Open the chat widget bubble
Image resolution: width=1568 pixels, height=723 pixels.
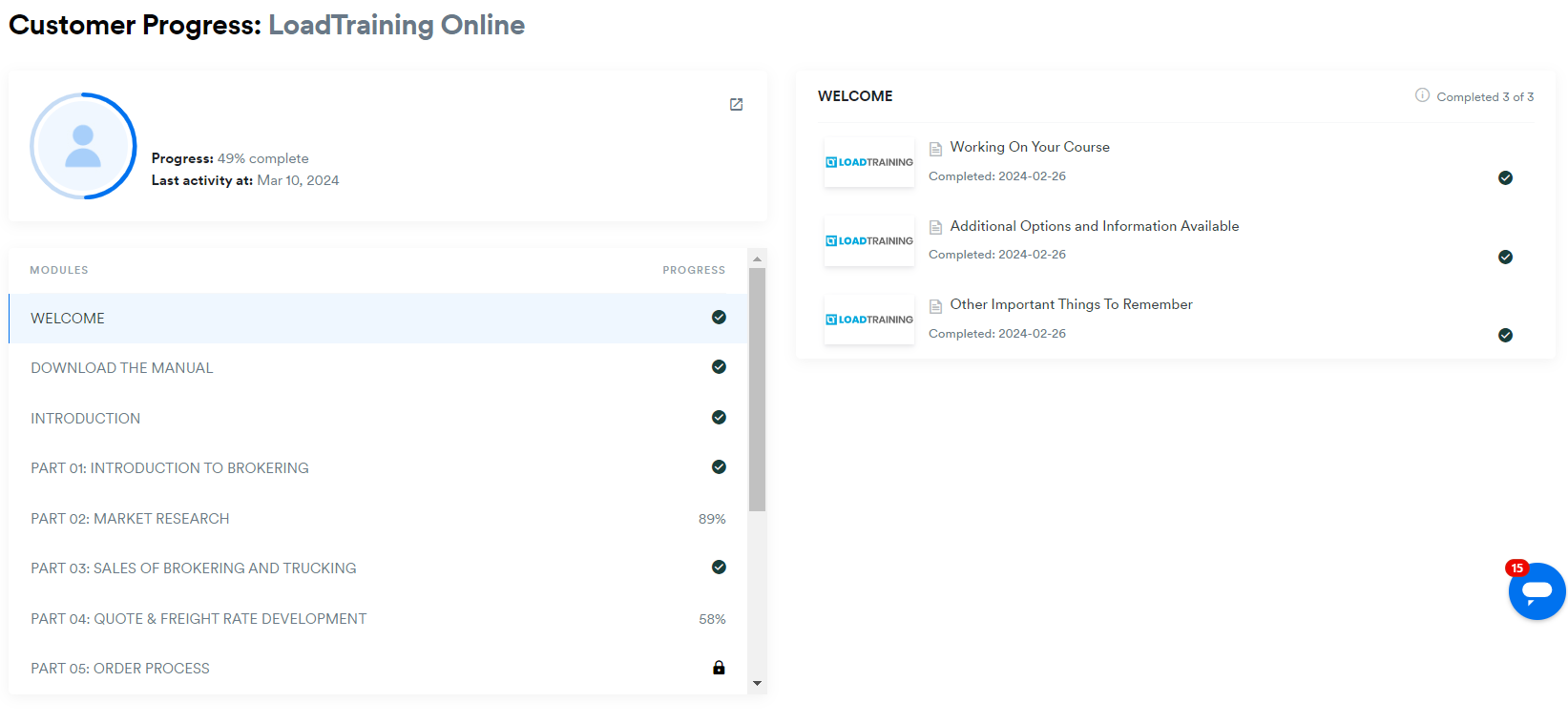pos(1537,591)
